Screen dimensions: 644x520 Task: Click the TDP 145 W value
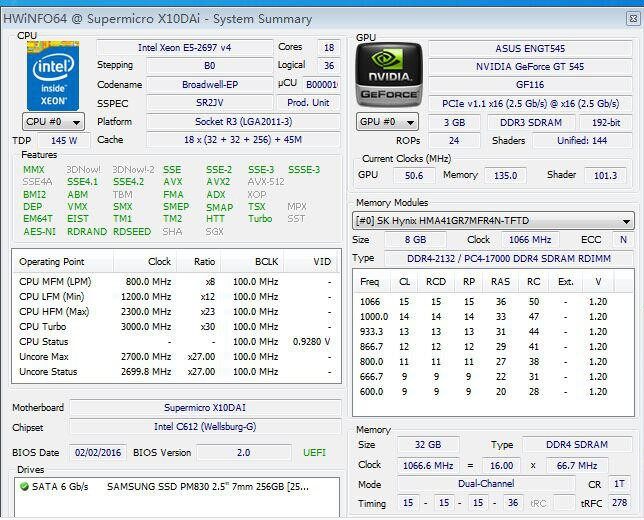(x=64, y=140)
